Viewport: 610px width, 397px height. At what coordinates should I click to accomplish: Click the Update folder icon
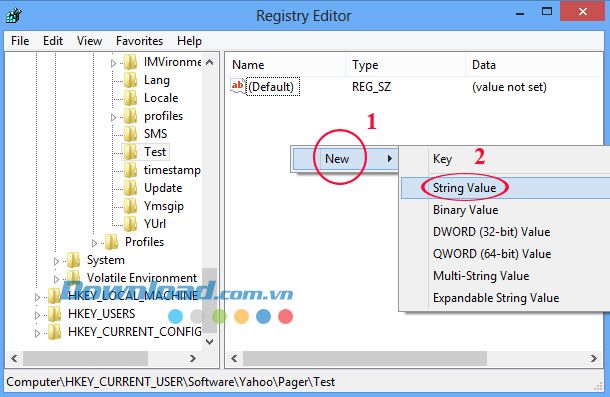[130, 188]
